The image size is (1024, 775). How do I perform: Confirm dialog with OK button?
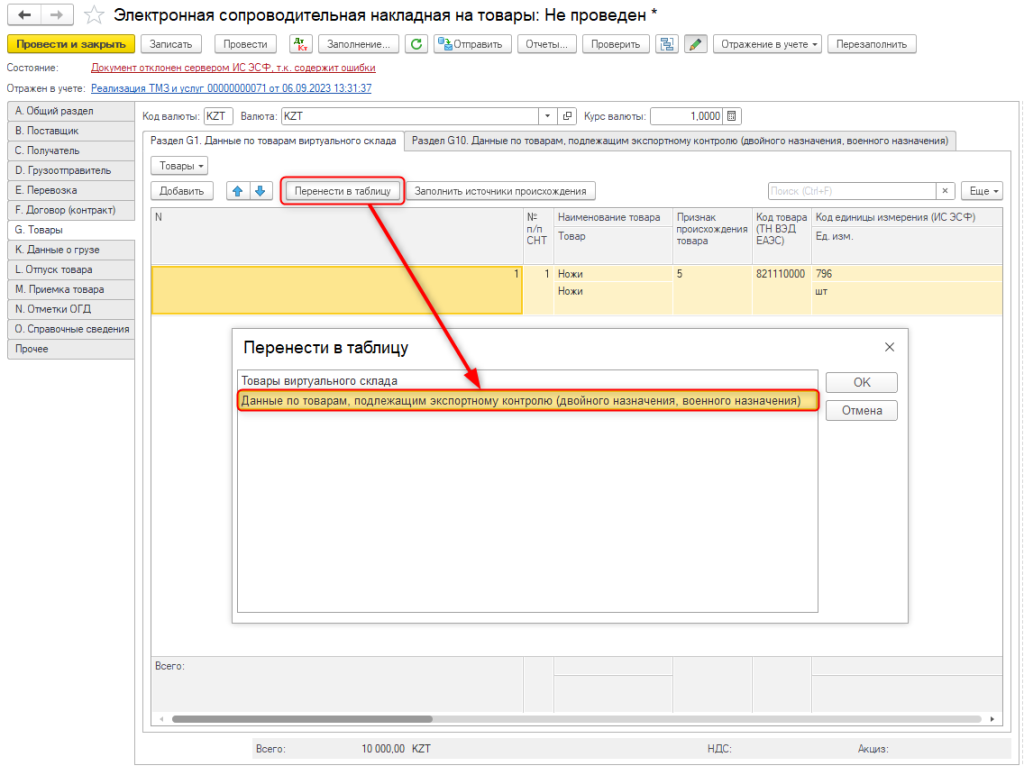point(861,382)
